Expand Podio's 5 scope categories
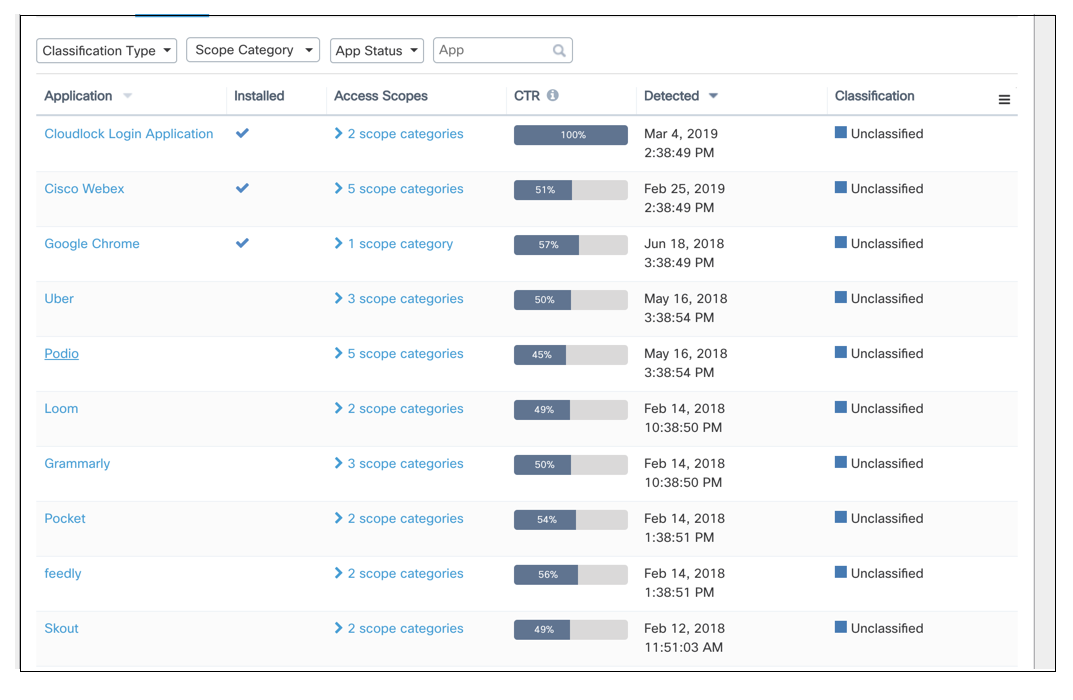The image size is (1073, 700). [398, 353]
